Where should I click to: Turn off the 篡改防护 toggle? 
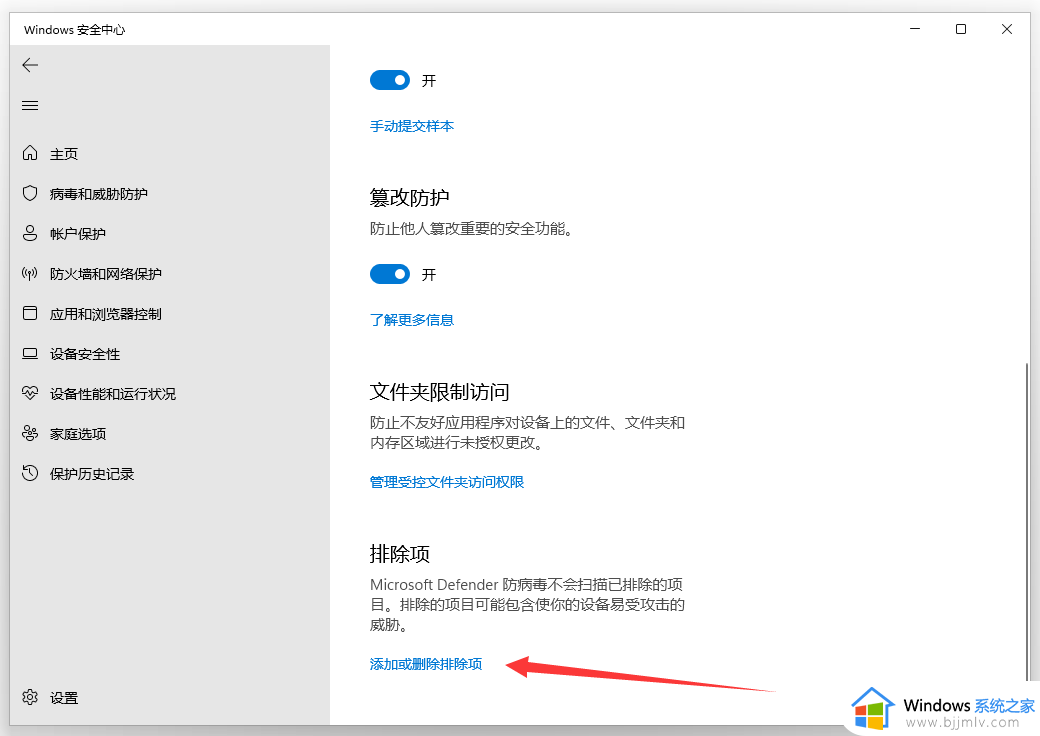point(390,274)
